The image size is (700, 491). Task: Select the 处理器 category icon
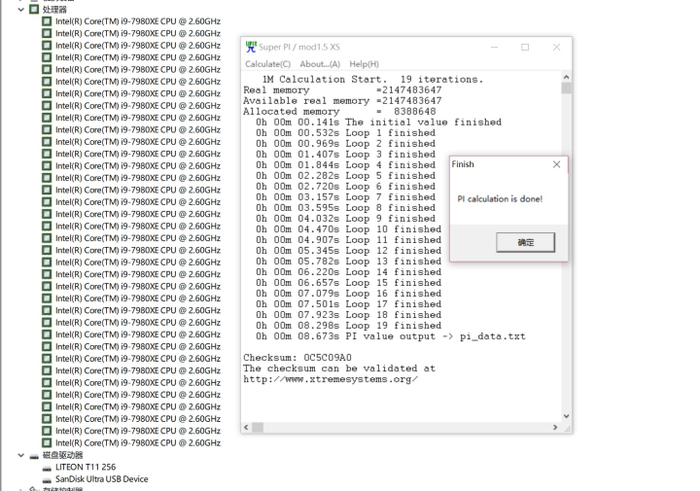click(34, 9)
